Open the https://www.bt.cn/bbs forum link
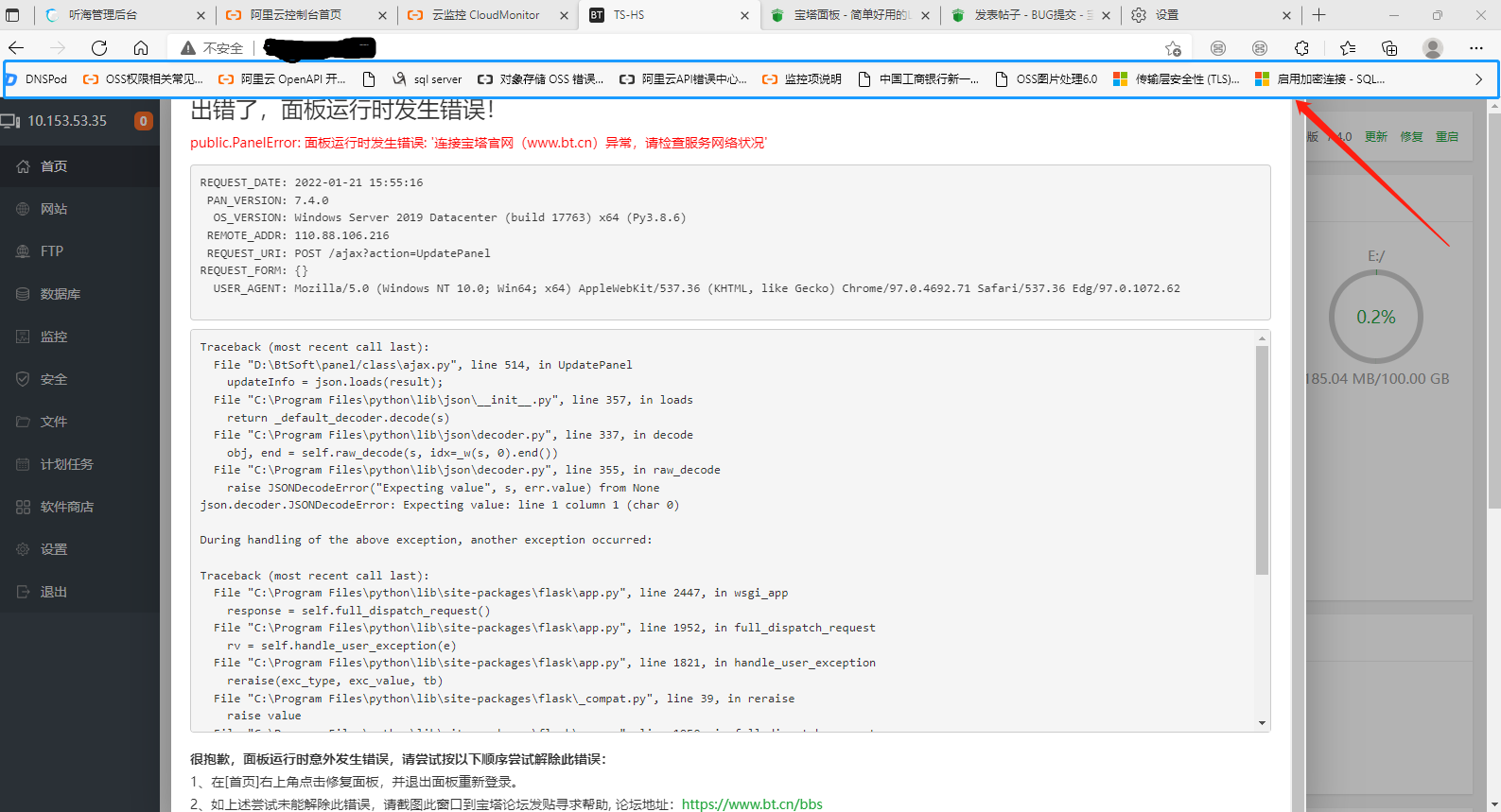Viewport: 1501px width, 812px height. [752, 804]
